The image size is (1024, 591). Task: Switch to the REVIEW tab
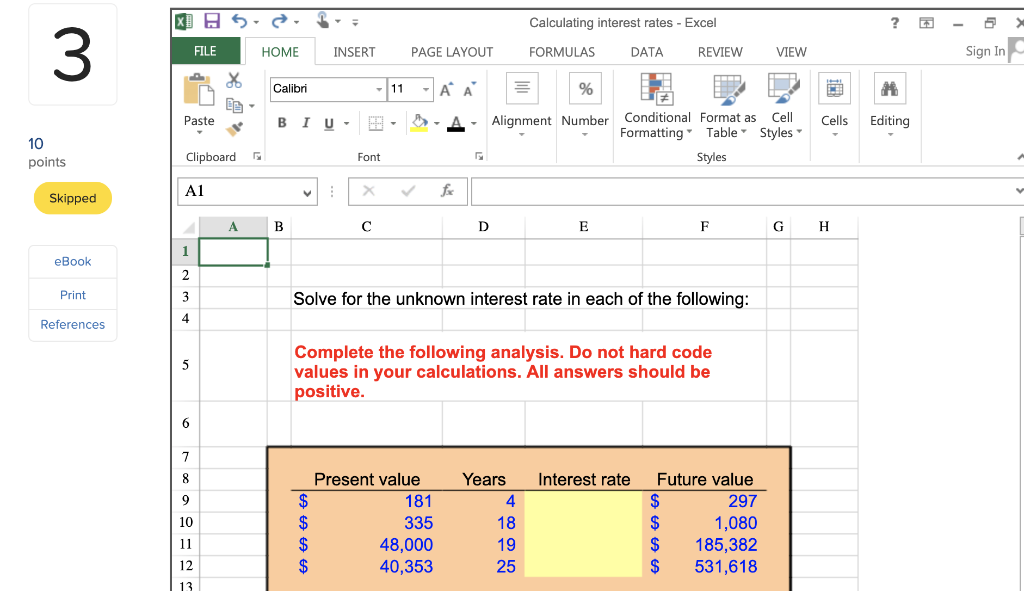(720, 52)
